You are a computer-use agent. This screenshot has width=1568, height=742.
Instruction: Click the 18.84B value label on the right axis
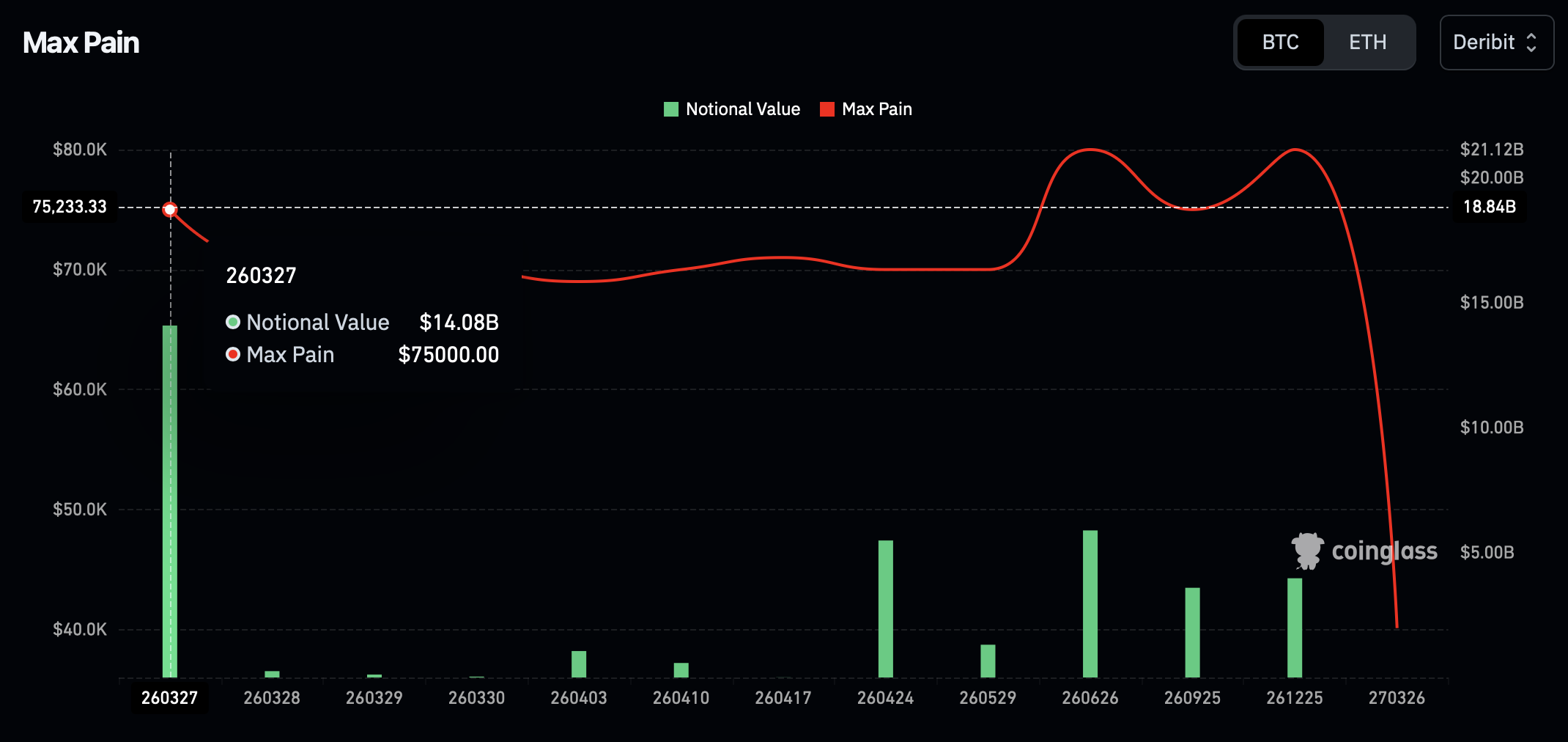point(1490,207)
